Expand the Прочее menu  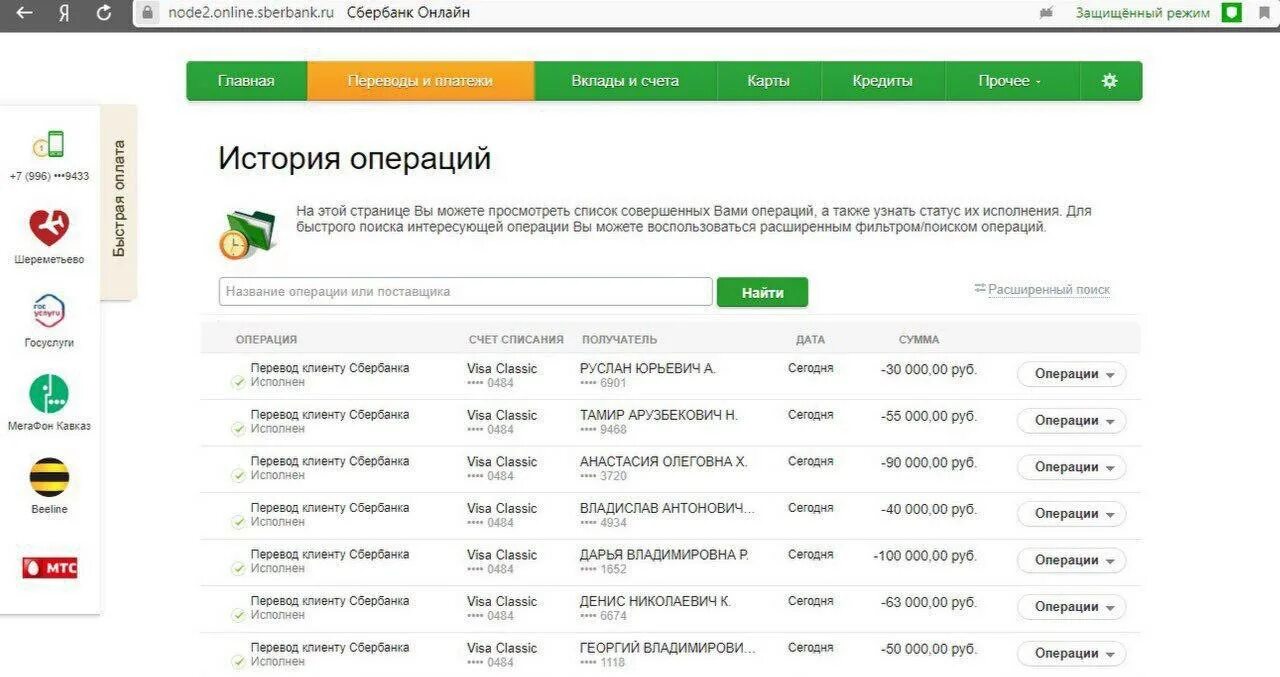1010,81
